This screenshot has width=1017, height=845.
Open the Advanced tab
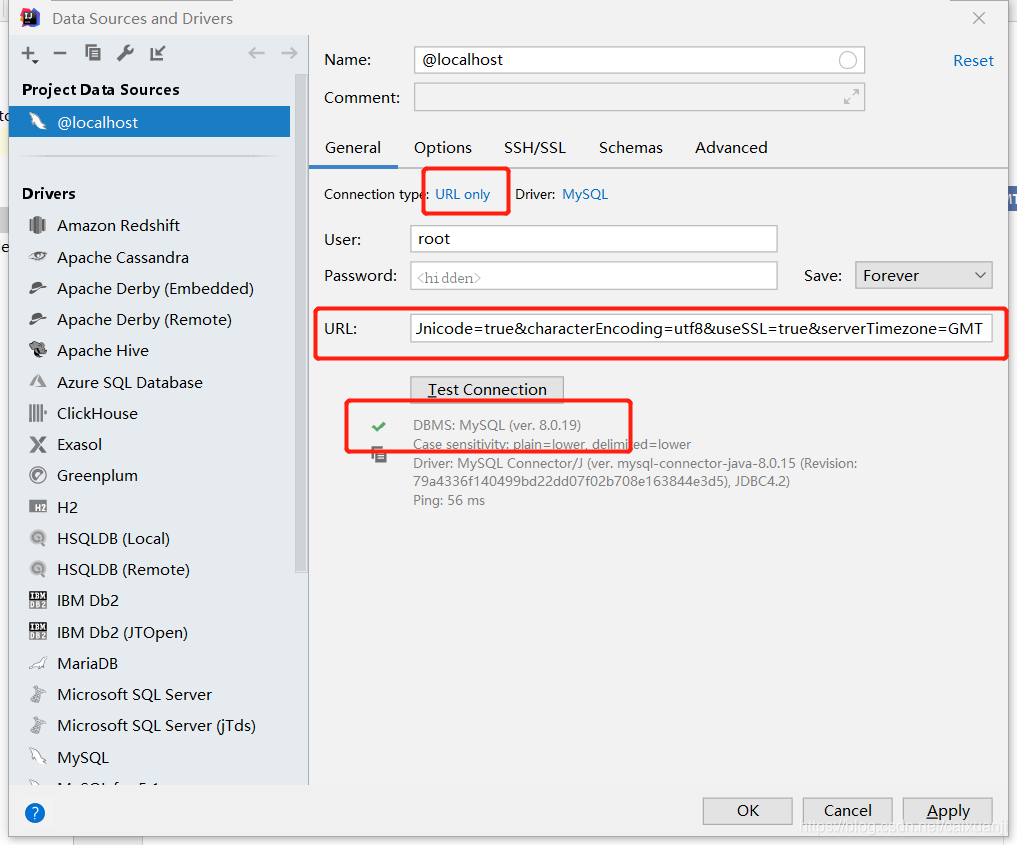[x=731, y=148]
